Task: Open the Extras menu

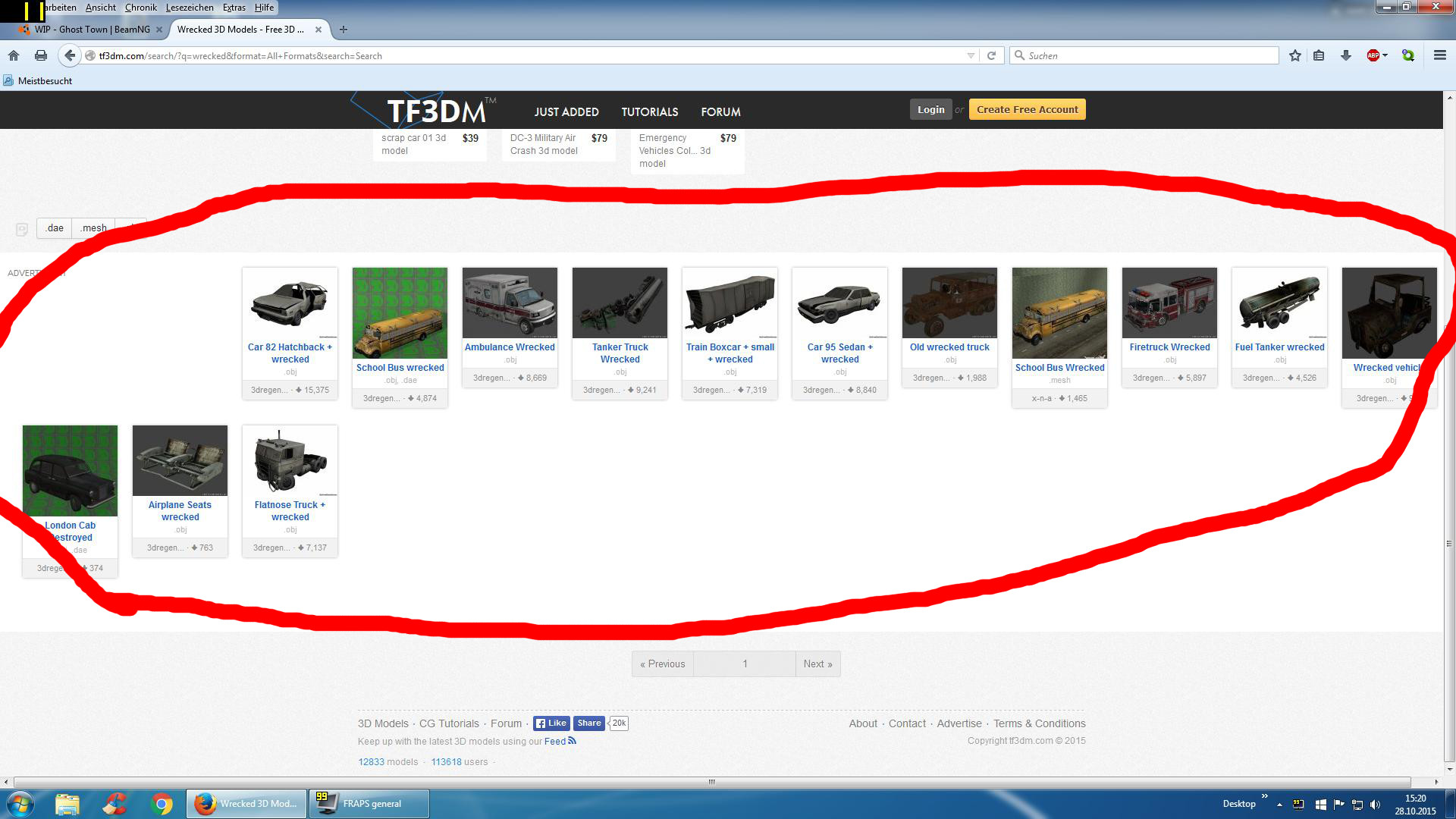Action: coord(234,8)
